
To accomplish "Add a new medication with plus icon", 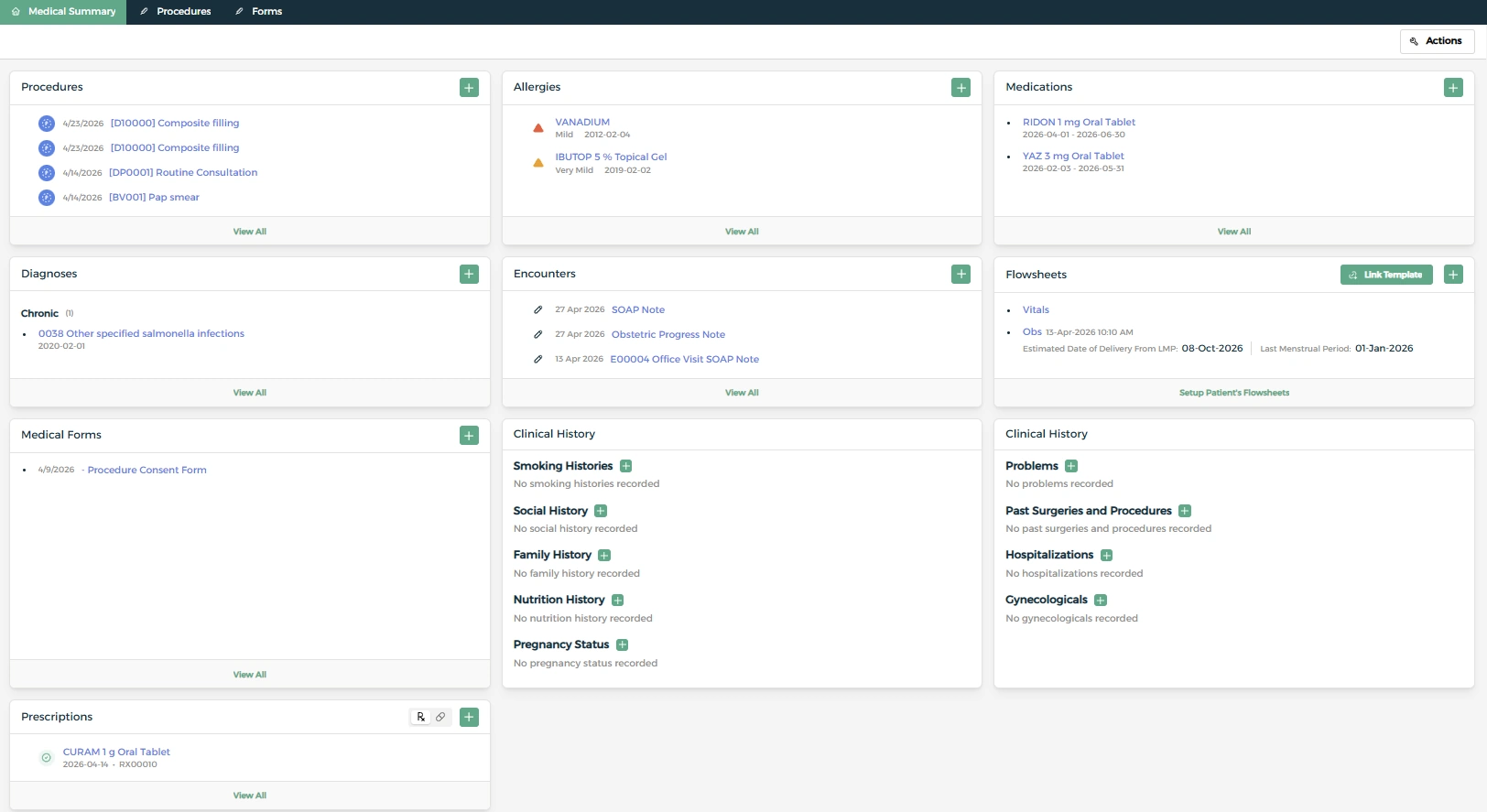I will tap(1453, 88).
